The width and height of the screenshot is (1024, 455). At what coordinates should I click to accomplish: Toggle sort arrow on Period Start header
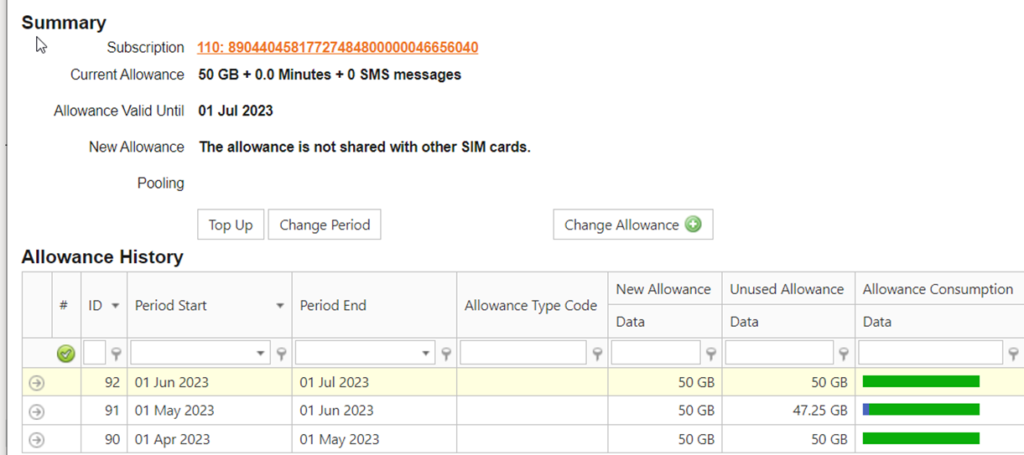(280, 306)
